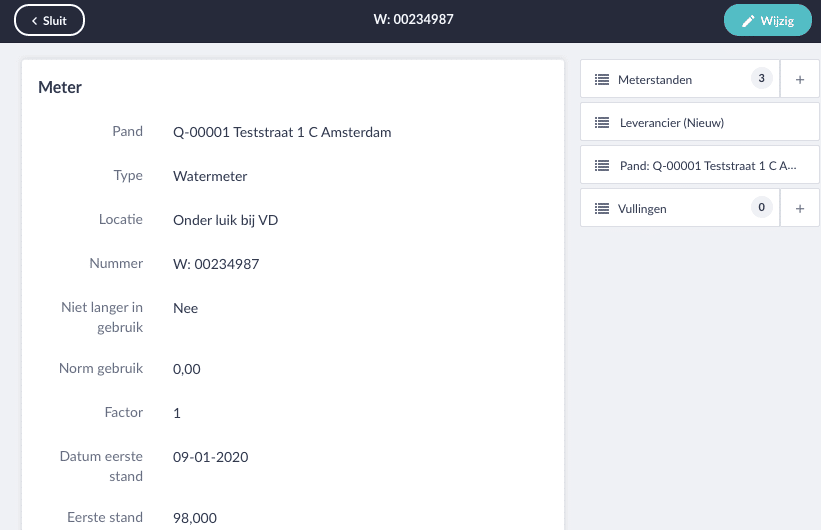Click the Vullingen count badge showing 0
The height and width of the screenshot is (530, 821).
761,207
